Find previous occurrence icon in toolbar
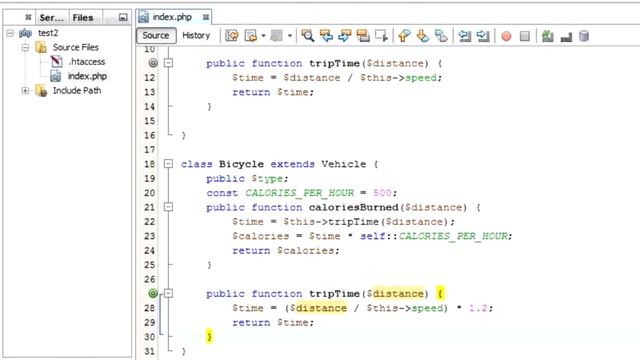The image size is (640, 360). point(326,36)
